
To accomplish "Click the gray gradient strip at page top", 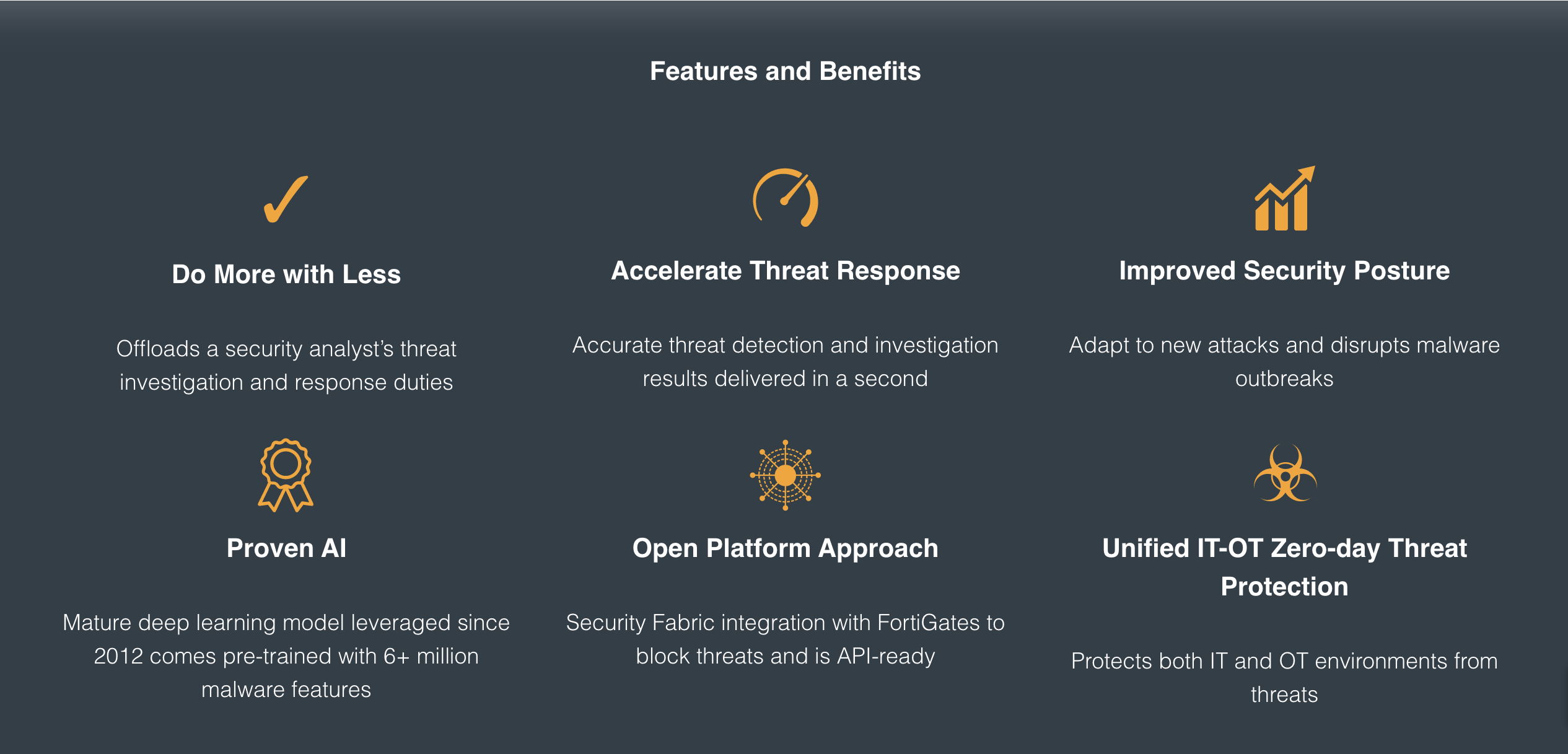I will point(784,14).
